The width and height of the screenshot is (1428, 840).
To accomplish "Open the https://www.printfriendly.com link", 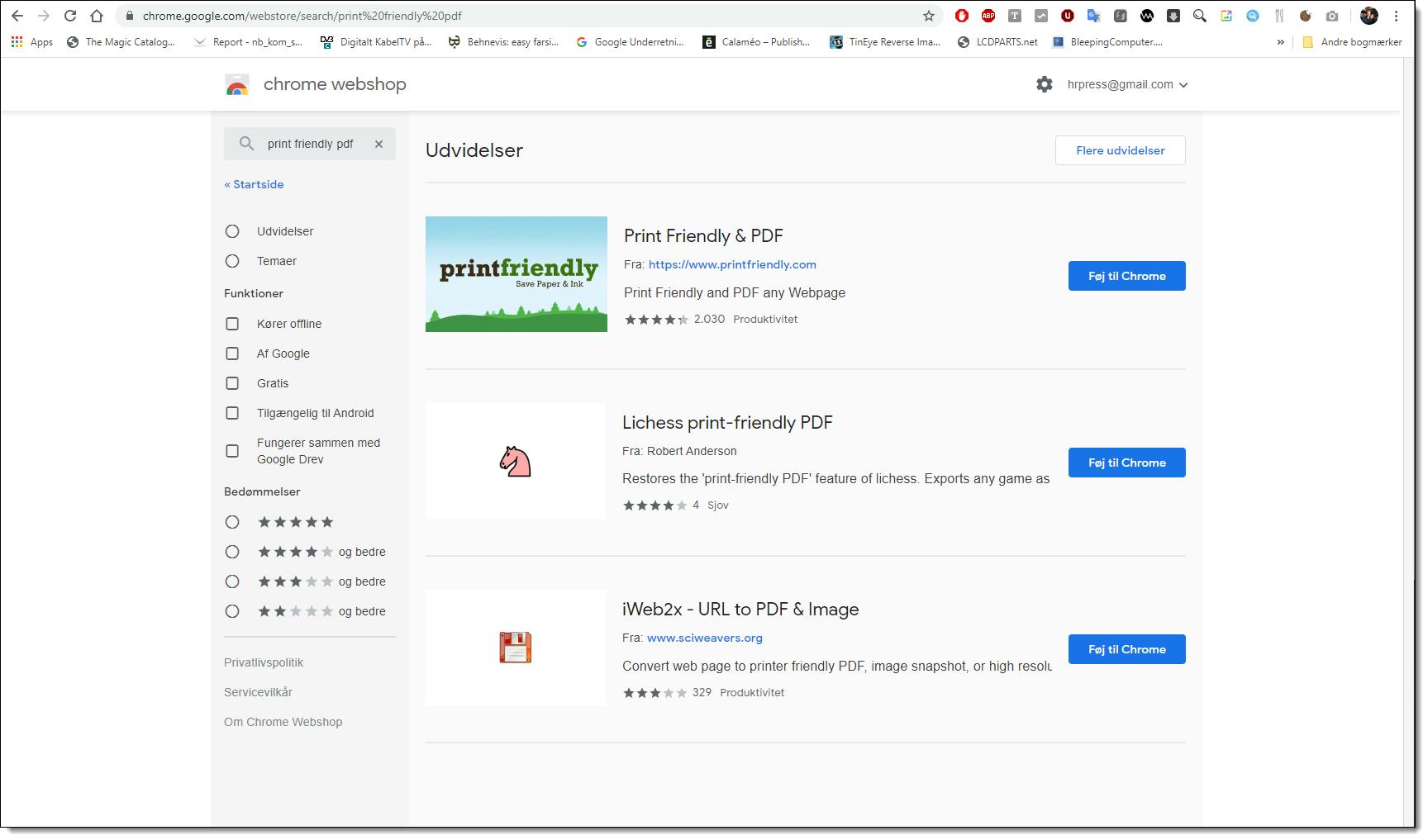I will [x=732, y=264].
